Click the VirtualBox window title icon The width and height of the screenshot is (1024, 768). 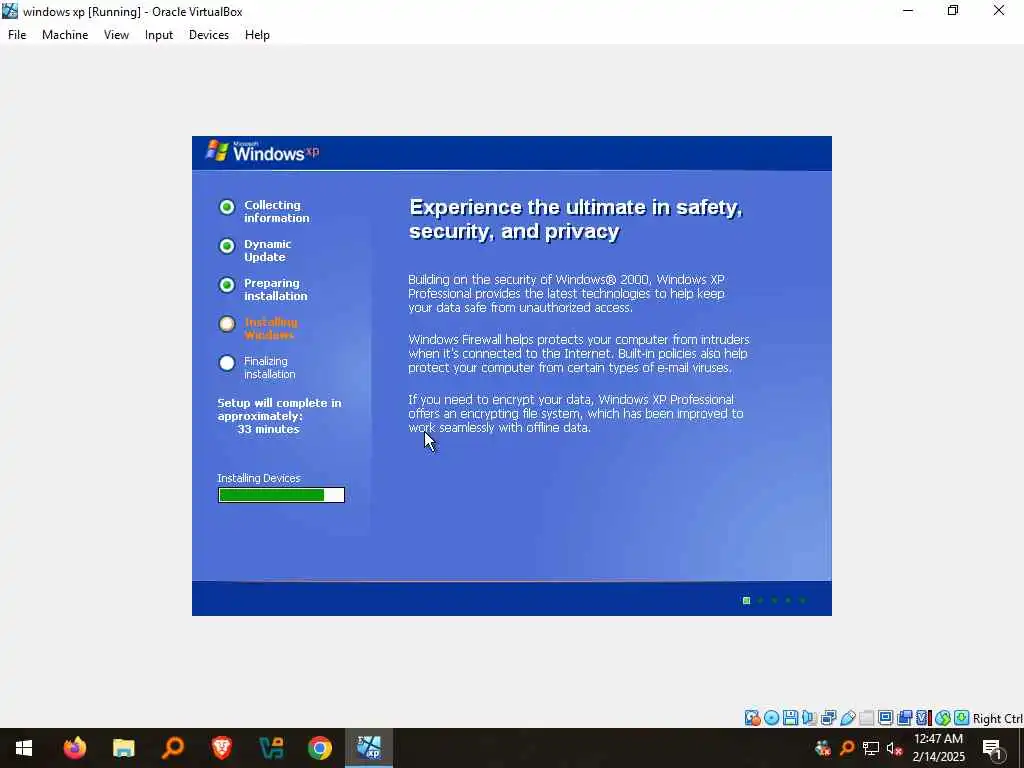pyautogui.click(x=10, y=11)
